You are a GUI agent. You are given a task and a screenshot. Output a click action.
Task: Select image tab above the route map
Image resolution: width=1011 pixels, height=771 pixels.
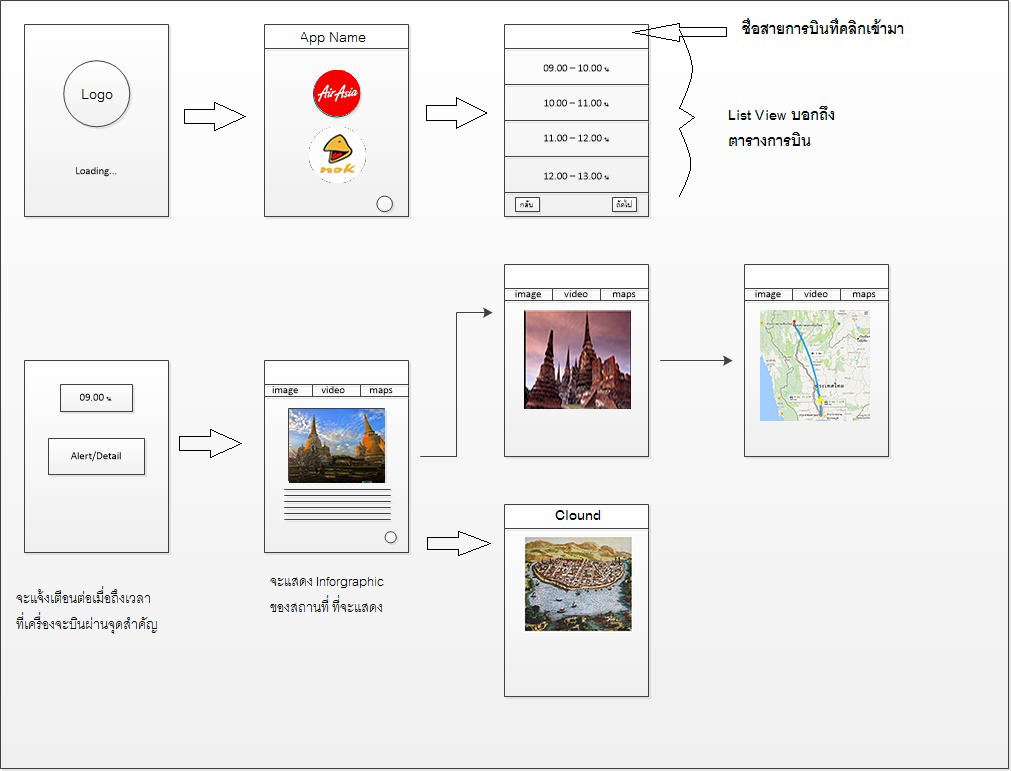pyautogui.click(x=768, y=294)
